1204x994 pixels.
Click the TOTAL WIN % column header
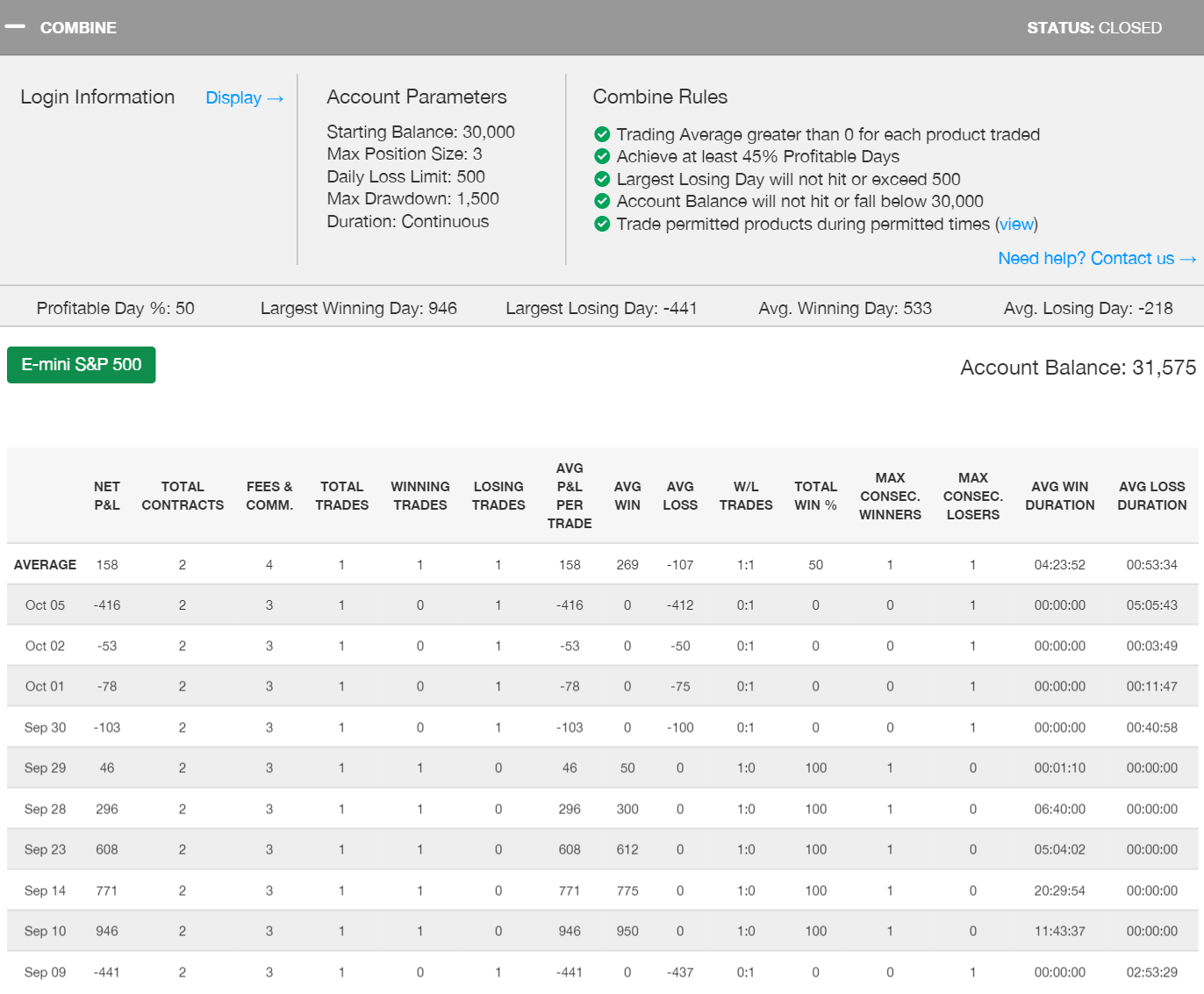click(815, 496)
